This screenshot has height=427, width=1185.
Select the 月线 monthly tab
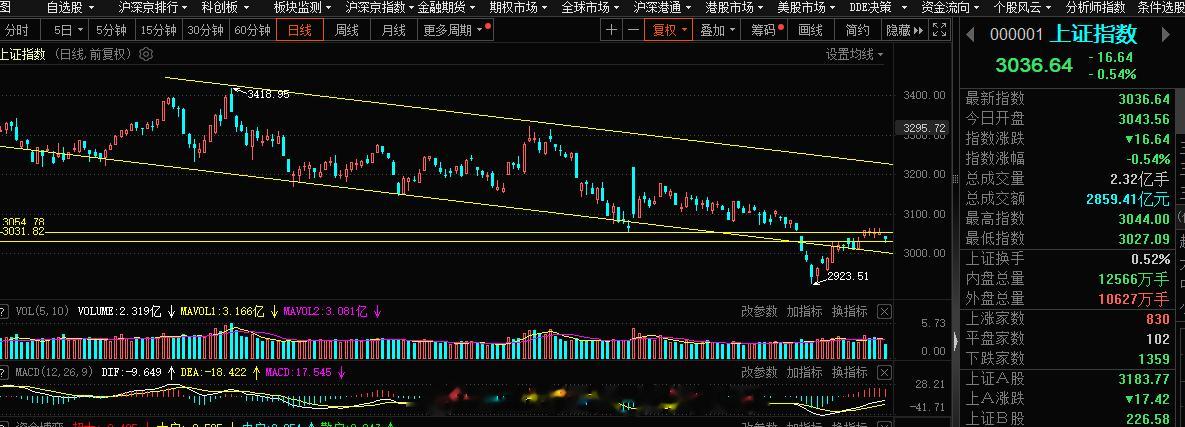pos(393,30)
